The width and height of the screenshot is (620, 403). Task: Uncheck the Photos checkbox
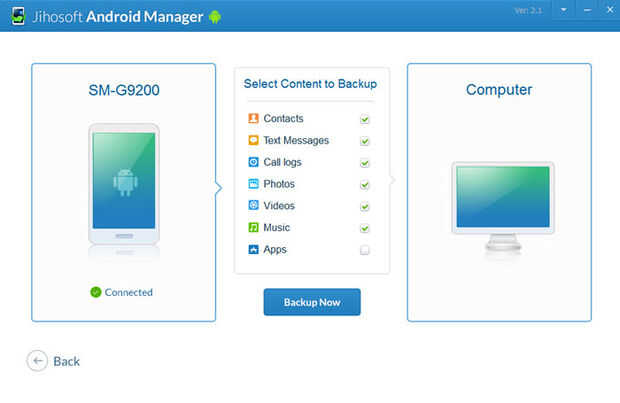point(365,184)
